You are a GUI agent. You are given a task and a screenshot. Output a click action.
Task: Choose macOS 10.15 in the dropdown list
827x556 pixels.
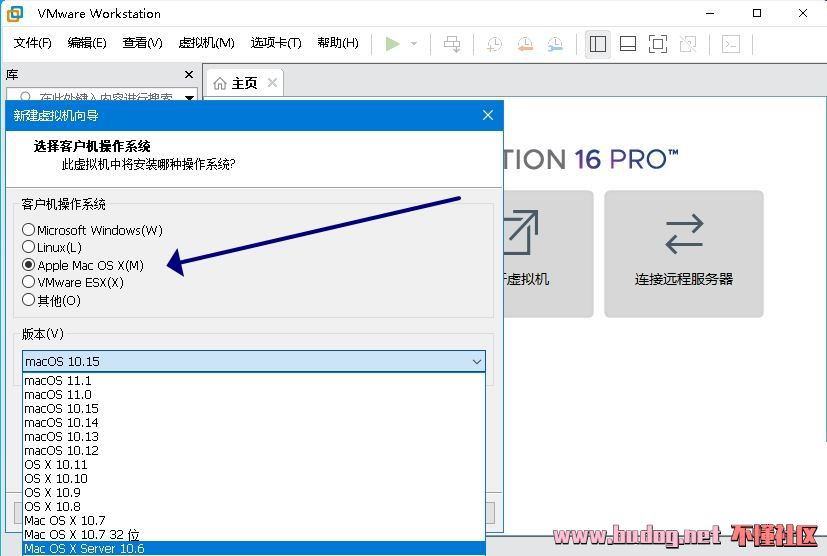pyautogui.click(x=254, y=408)
